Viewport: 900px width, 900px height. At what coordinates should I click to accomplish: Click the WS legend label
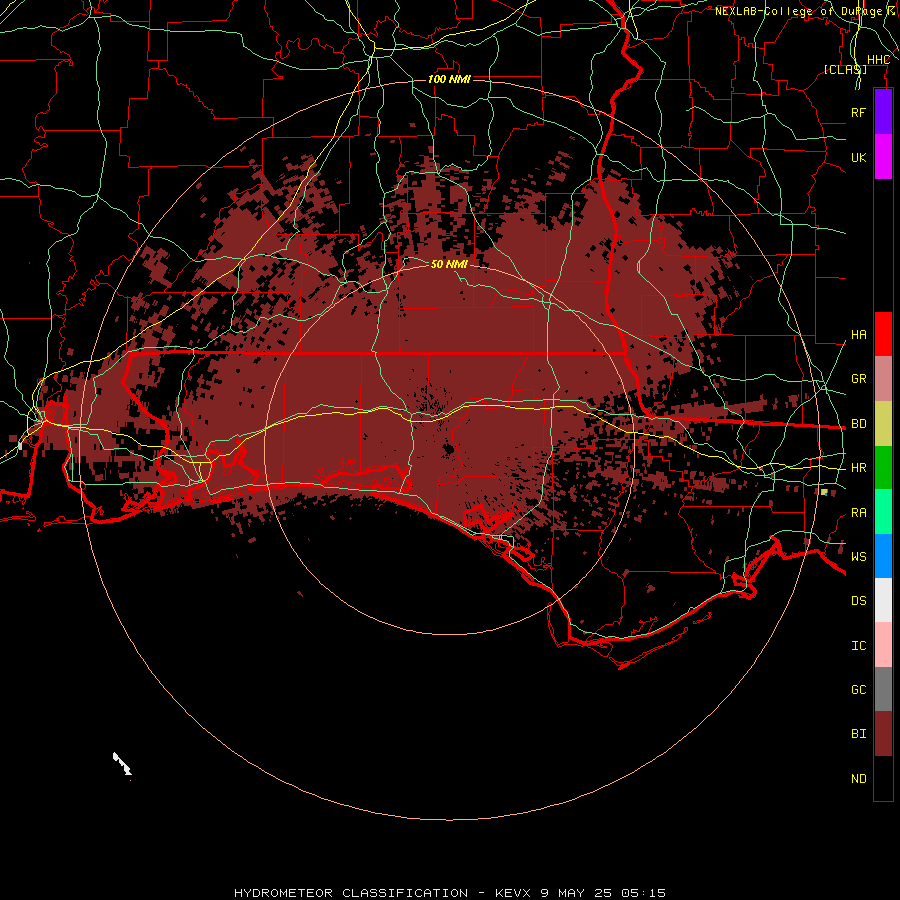[859, 556]
